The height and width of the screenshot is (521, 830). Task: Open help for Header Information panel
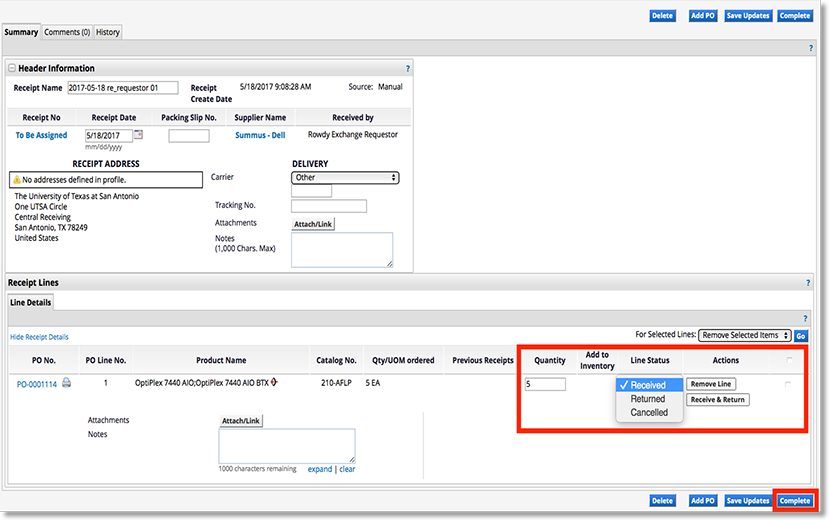[407, 69]
